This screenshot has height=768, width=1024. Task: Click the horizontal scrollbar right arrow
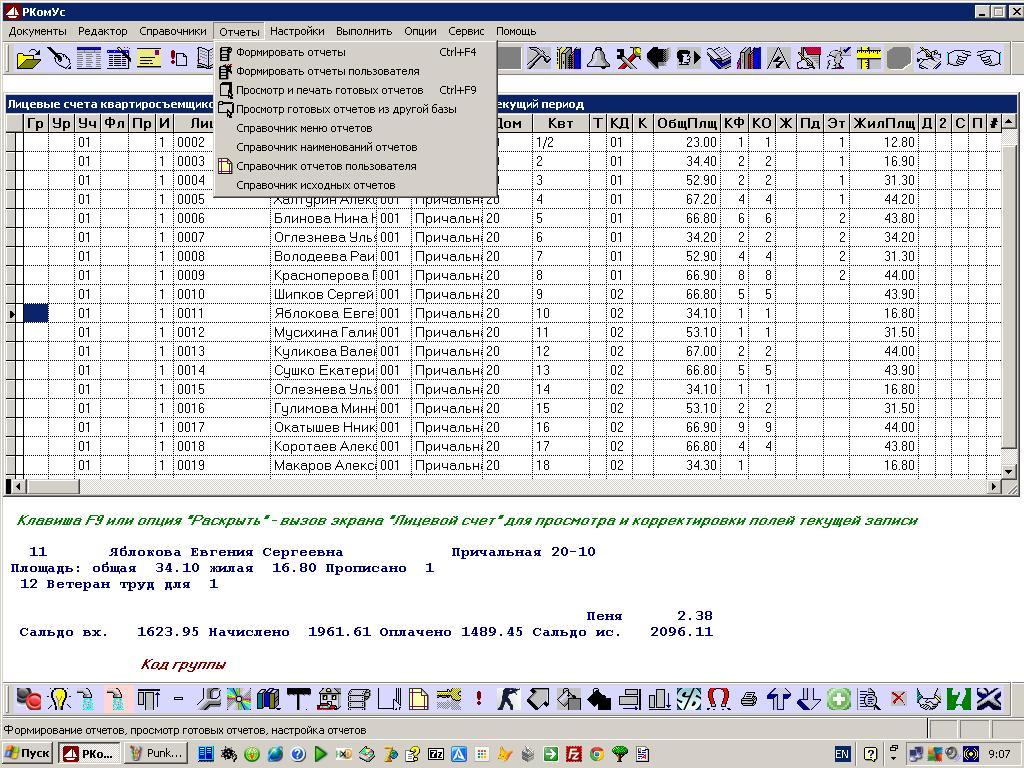click(x=995, y=486)
